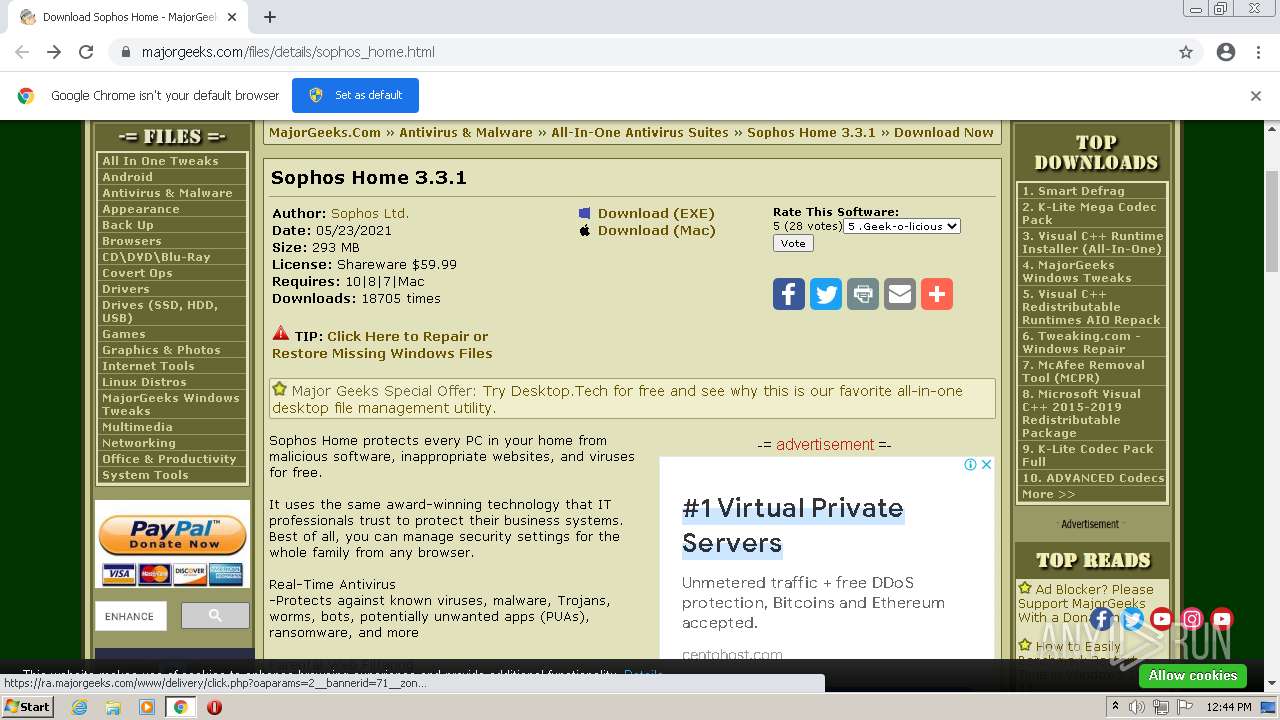Open Chrome profile account icon
The image size is (1280, 720).
(1226, 52)
